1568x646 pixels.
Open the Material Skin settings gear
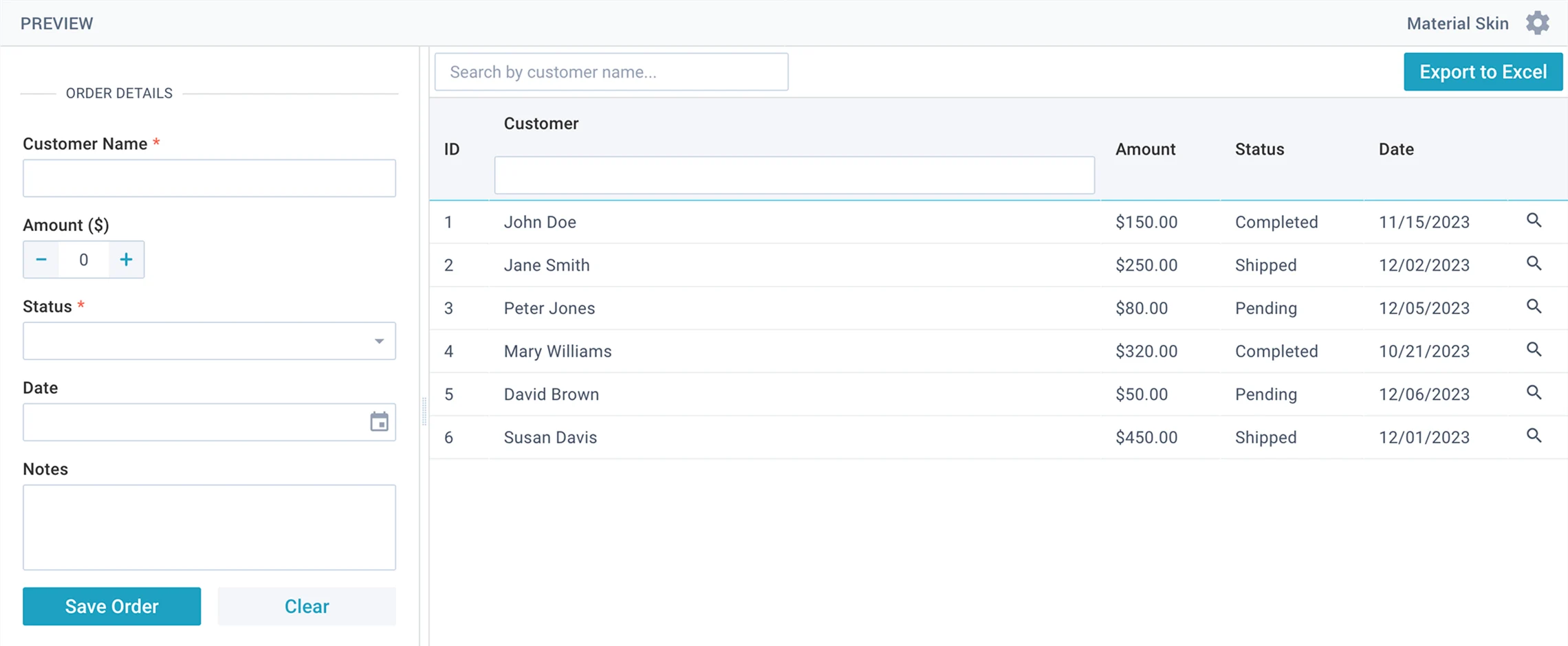click(1537, 23)
